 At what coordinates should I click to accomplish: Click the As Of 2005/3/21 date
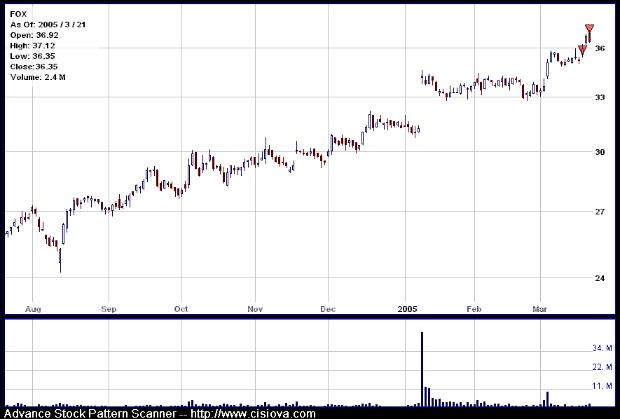(x=48, y=25)
